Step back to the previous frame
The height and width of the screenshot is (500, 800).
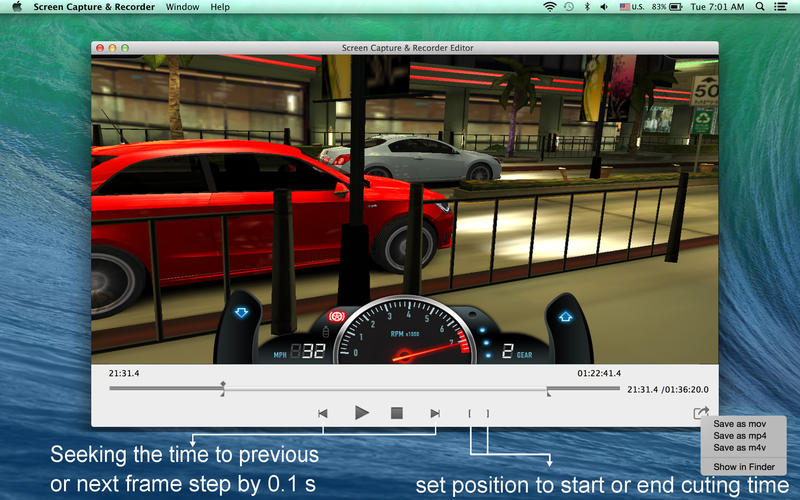click(x=322, y=413)
